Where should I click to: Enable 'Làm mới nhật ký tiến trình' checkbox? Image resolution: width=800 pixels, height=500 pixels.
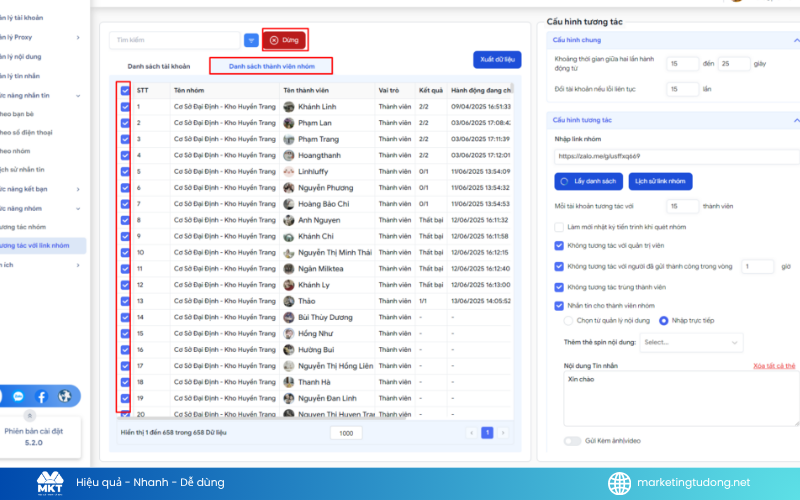click(x=559, y=227)
